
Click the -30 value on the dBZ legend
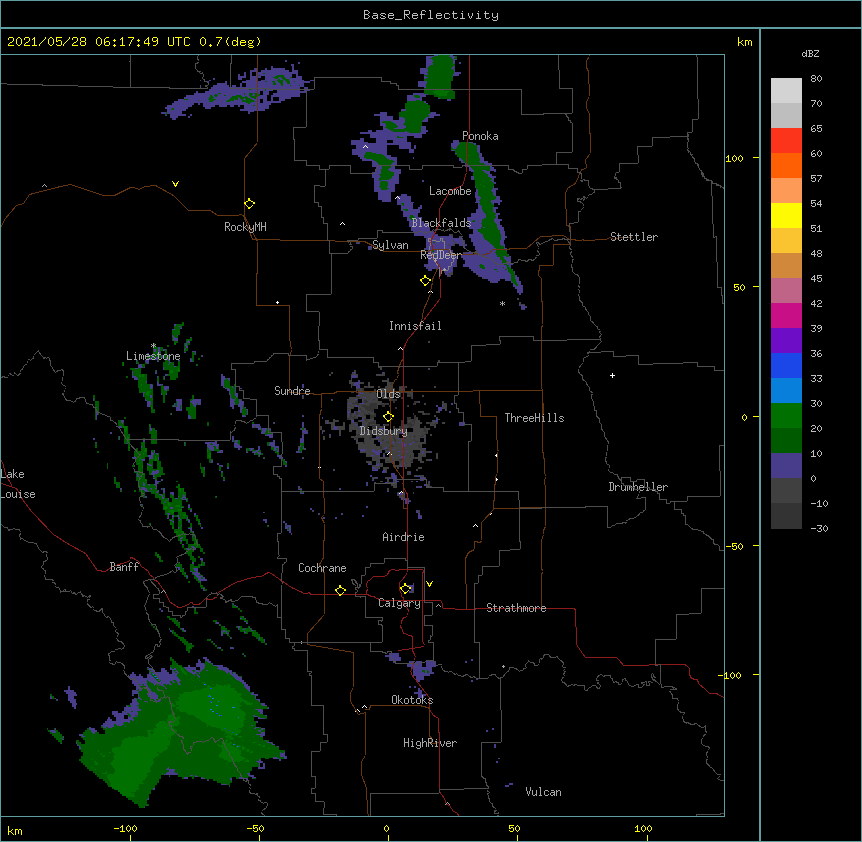(819, 529)
